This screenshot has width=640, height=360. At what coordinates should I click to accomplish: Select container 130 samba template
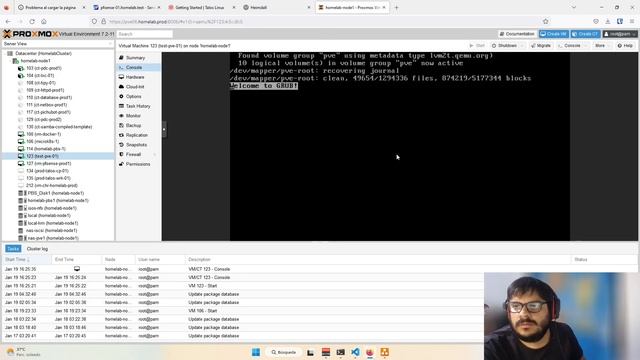(59, 127)
